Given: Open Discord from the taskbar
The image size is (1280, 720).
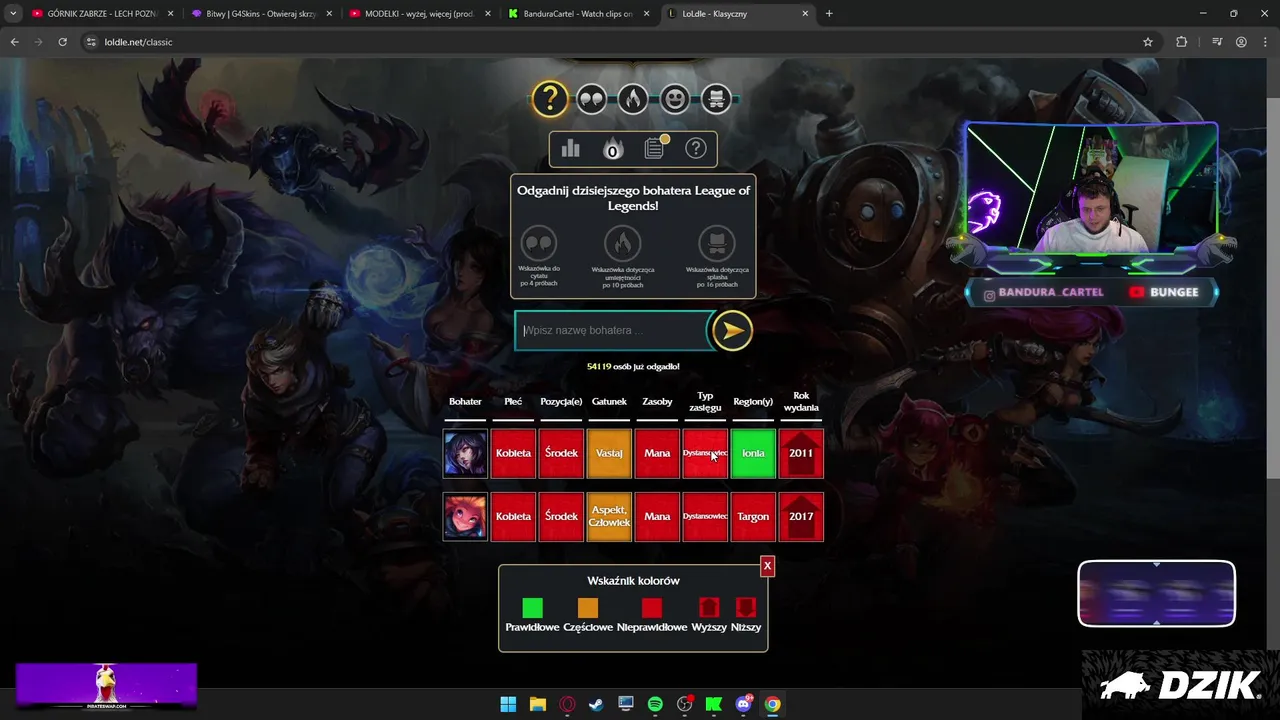Looking at the screenshot, I should (743, 704).
